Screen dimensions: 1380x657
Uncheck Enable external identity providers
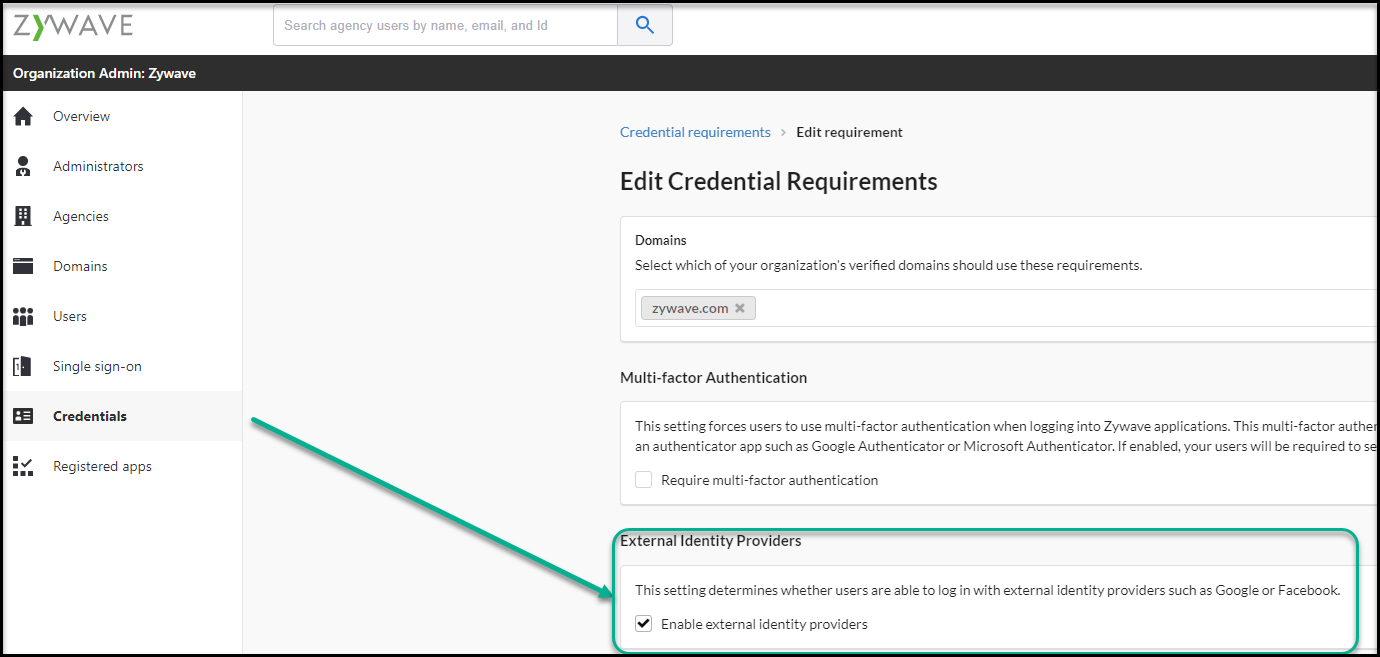click(643, 622)
